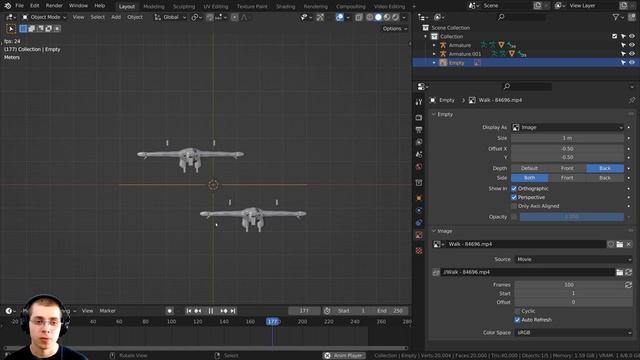Click the frame 177 playhead marker
The height and width of the screenshot is (360, 640).
273,322
